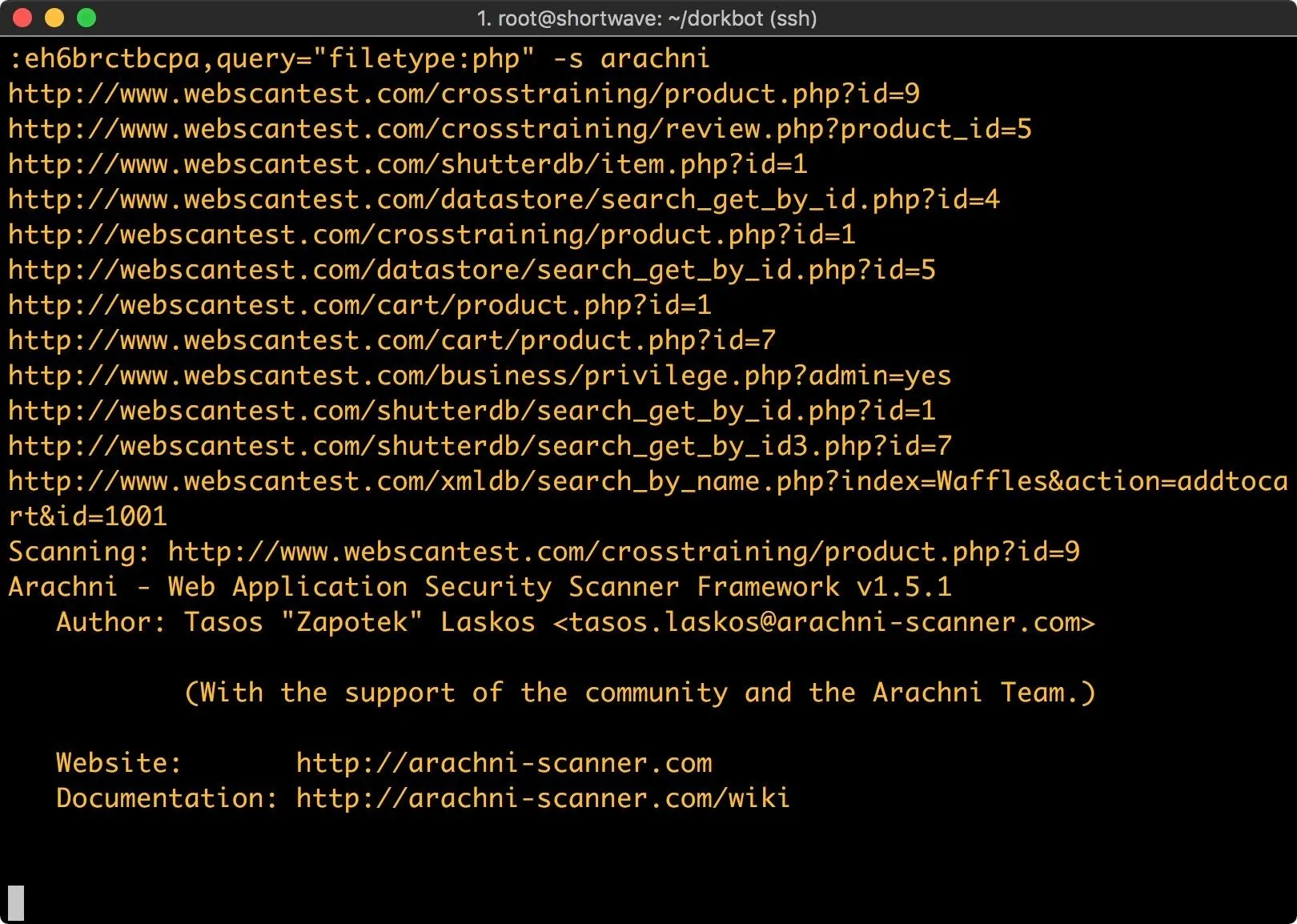Screen dimensions: 1297x924
Task: Open the crosstraining/product.php?id=1 URL
Action: point(432,235)
